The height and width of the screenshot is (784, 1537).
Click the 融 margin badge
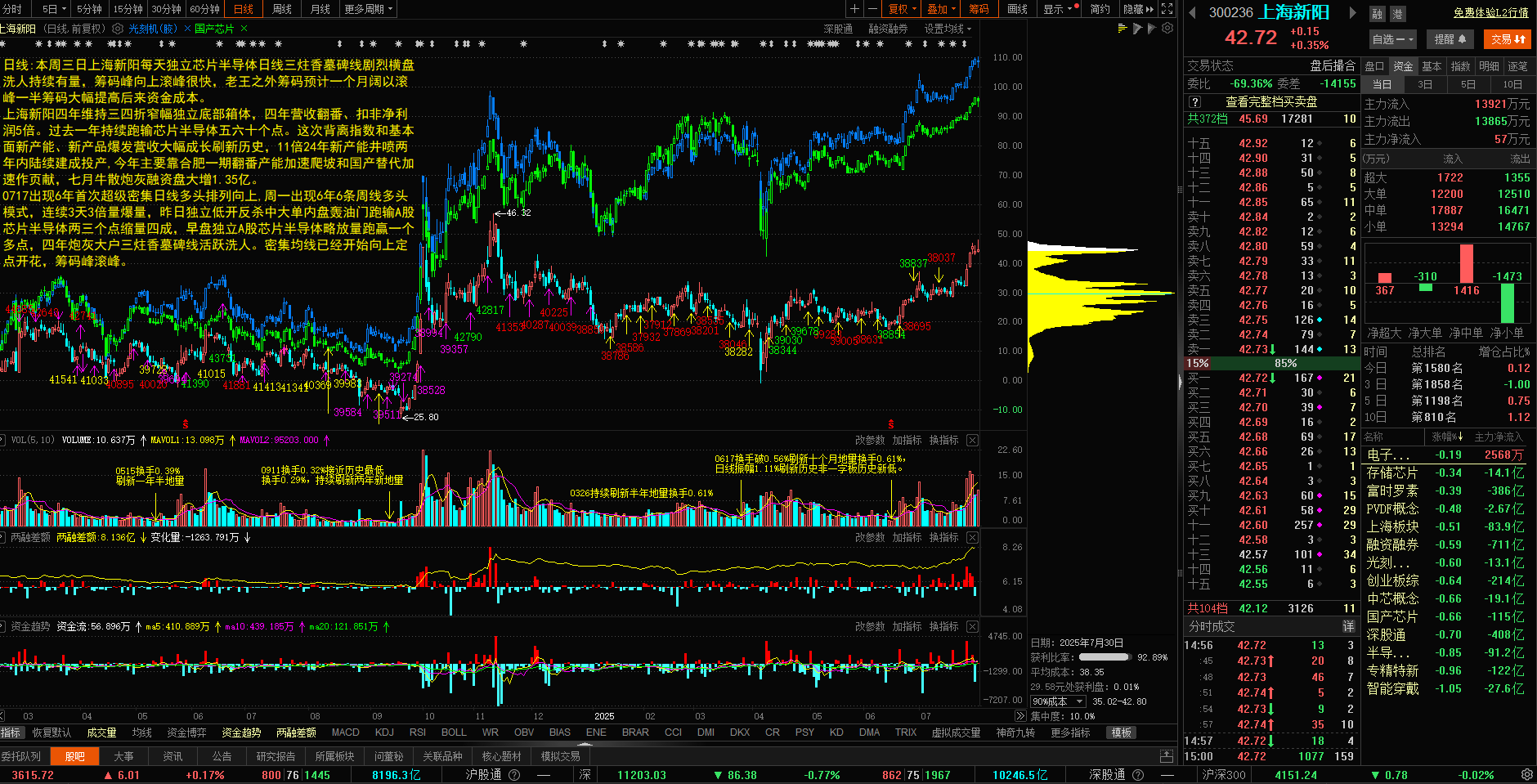pyautogui.click(x=1378, y=14)
